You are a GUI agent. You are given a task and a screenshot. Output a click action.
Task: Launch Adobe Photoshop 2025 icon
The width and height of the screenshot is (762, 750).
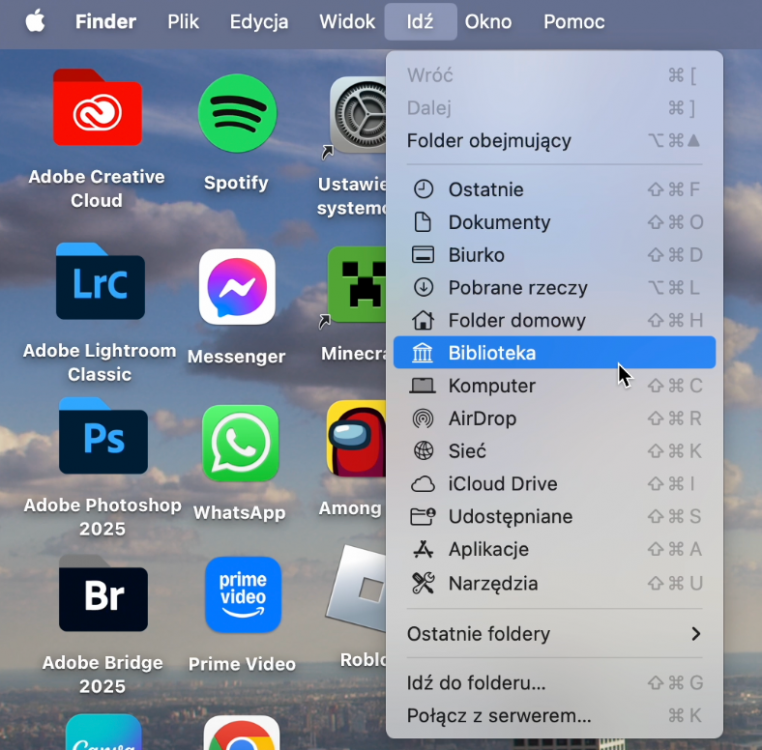[103, 438]
